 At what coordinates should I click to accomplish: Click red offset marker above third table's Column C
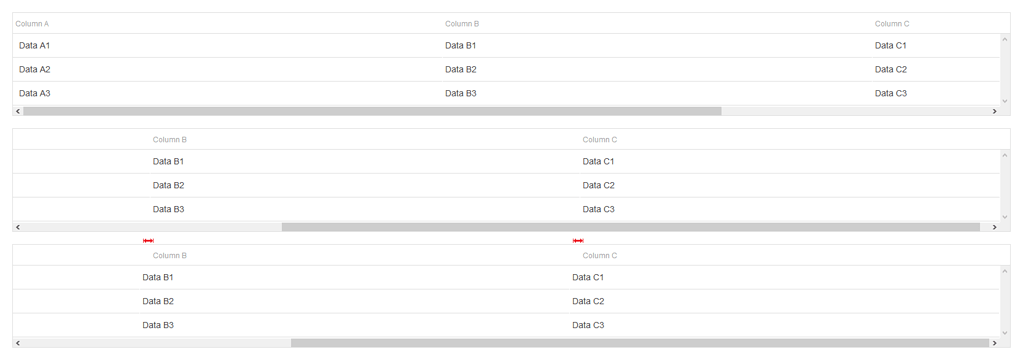tap(578, 241)
